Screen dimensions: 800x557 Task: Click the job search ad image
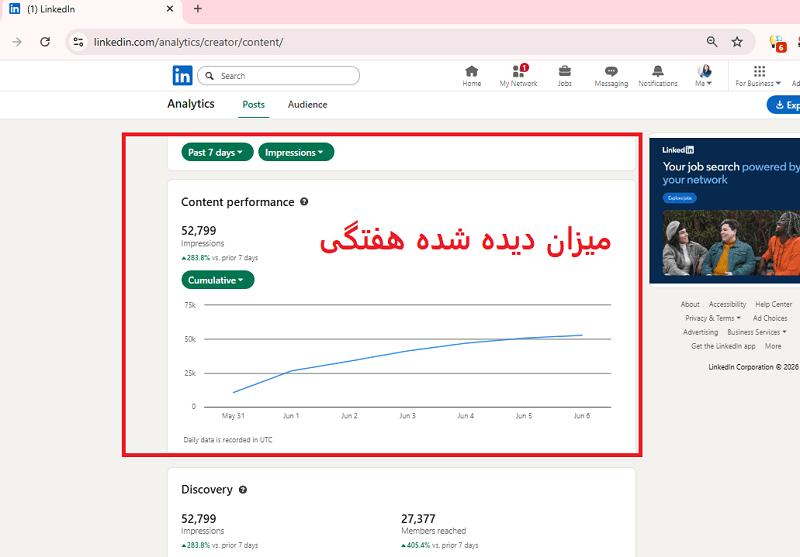[731, 243]
